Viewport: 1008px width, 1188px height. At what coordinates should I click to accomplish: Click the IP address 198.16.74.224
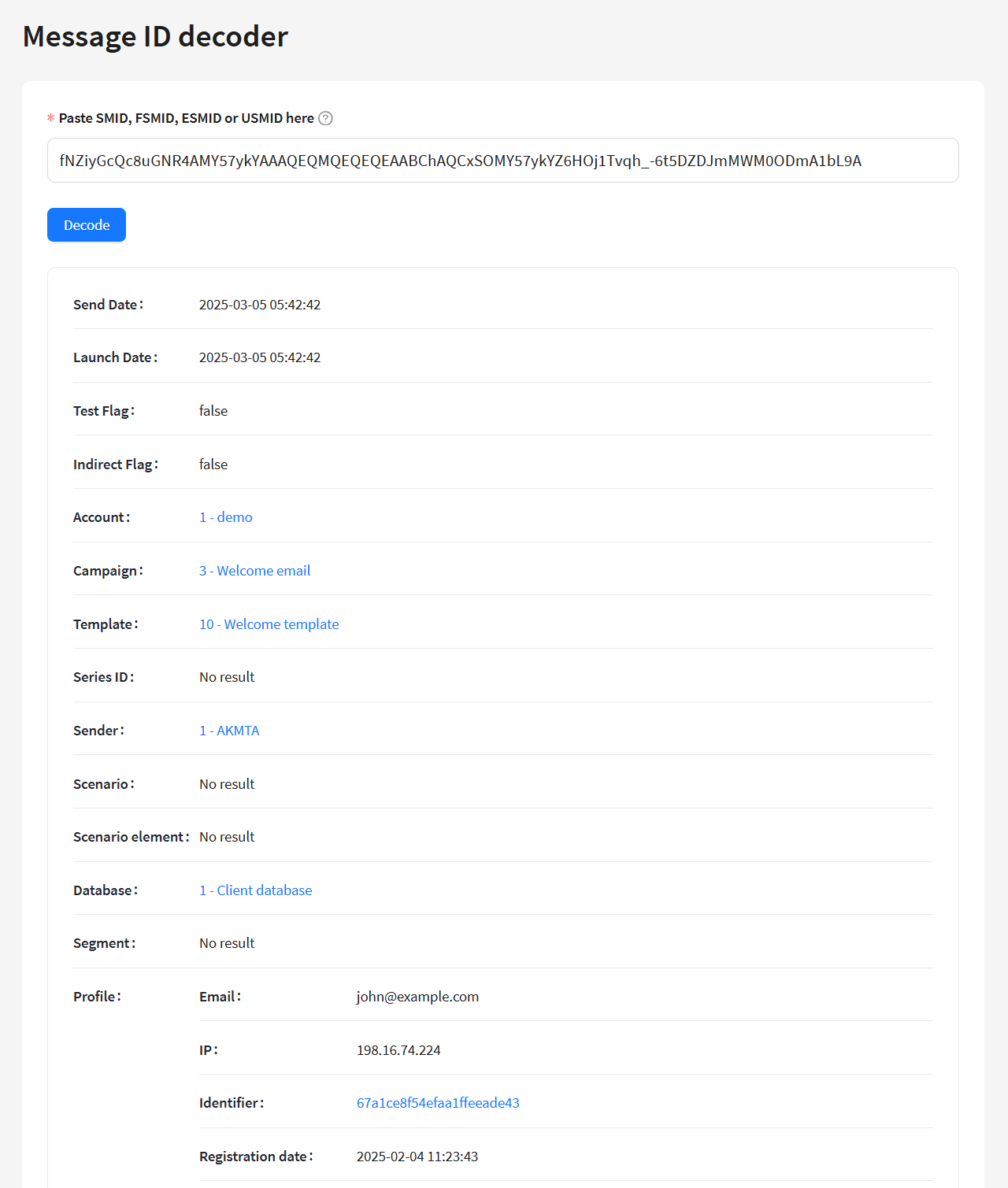click(398, 1050)
